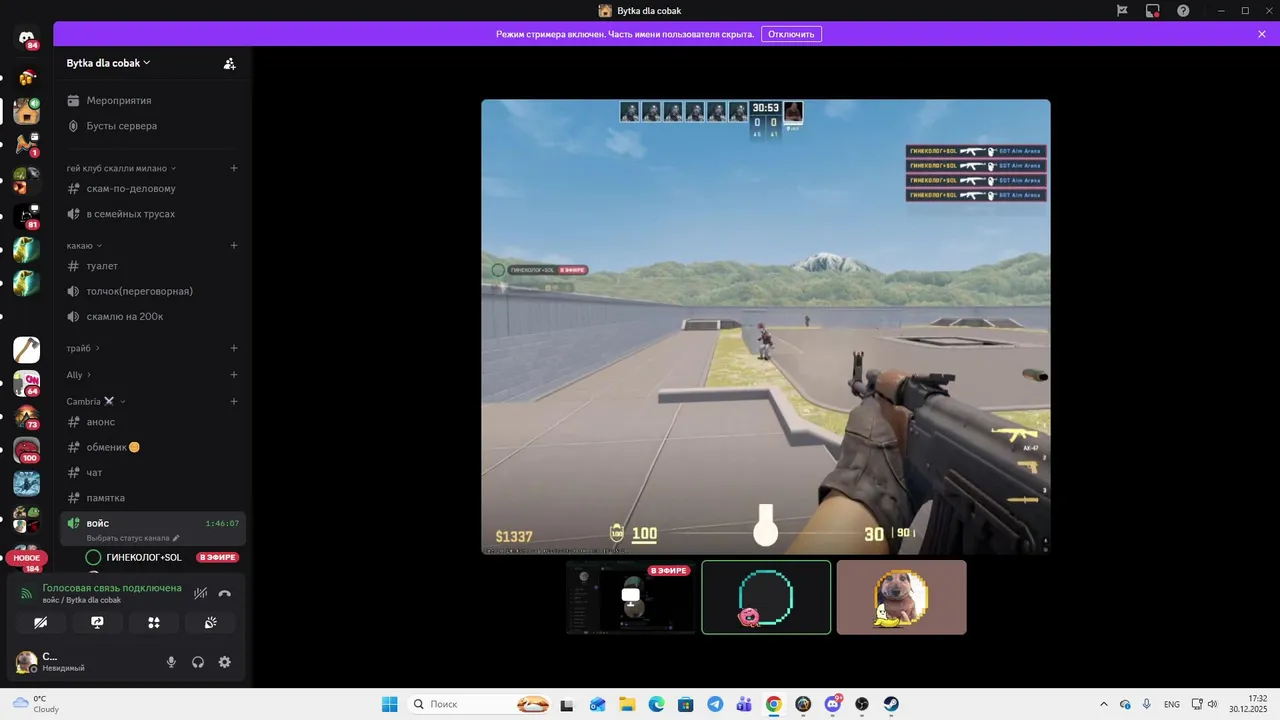Show hidden tray icons chevron
This screenshot has width=1280, height=720.
pyautogui.click(x=1104, y=704)
